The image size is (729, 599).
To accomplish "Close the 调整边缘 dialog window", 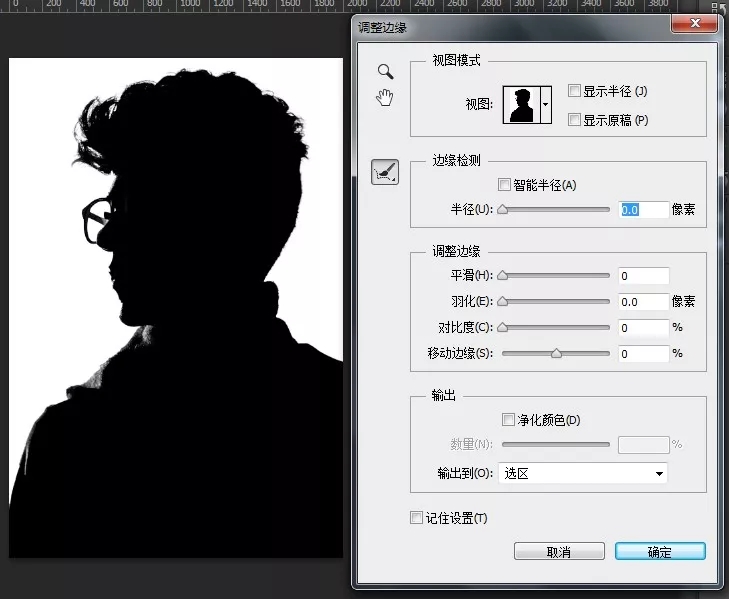I will (x=695, y=23).
